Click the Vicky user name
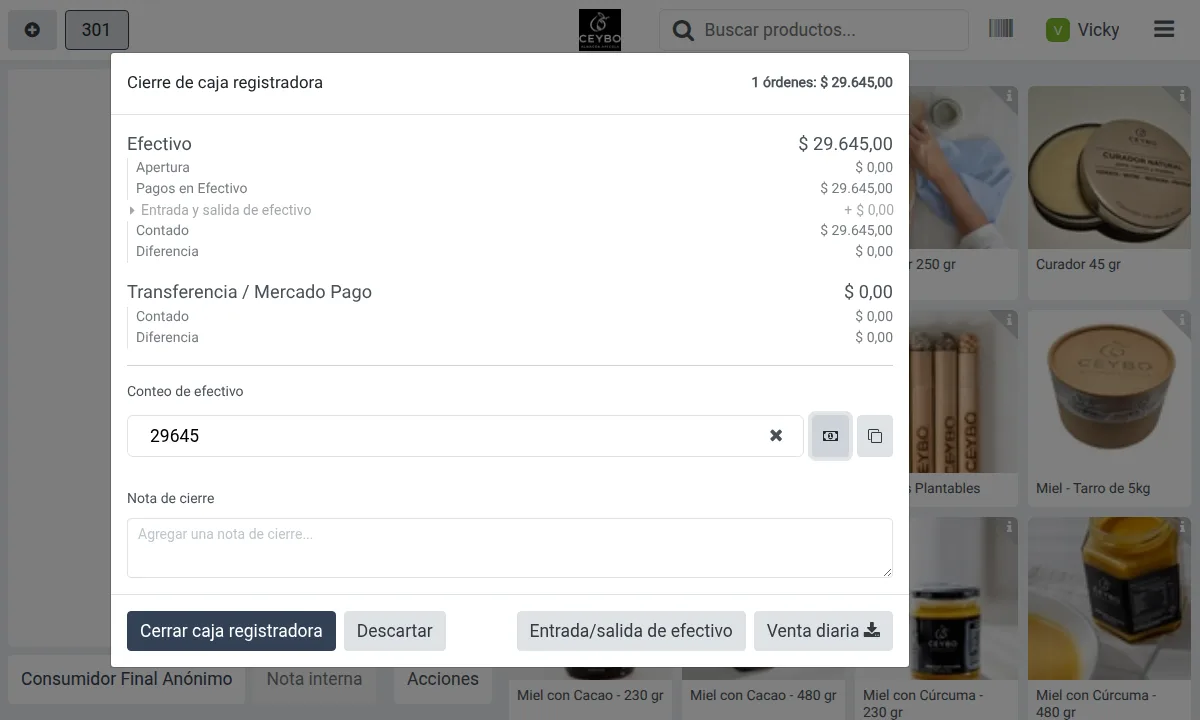Image resolution: width=1200 pixels, height=720 pixels. point(1098,30)
